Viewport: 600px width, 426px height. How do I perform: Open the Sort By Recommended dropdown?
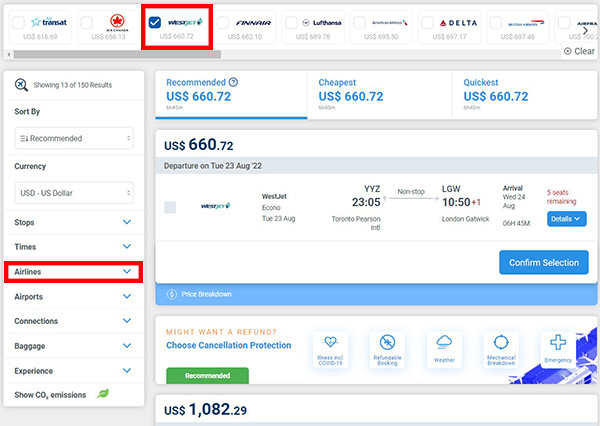[x=74, y=138]
